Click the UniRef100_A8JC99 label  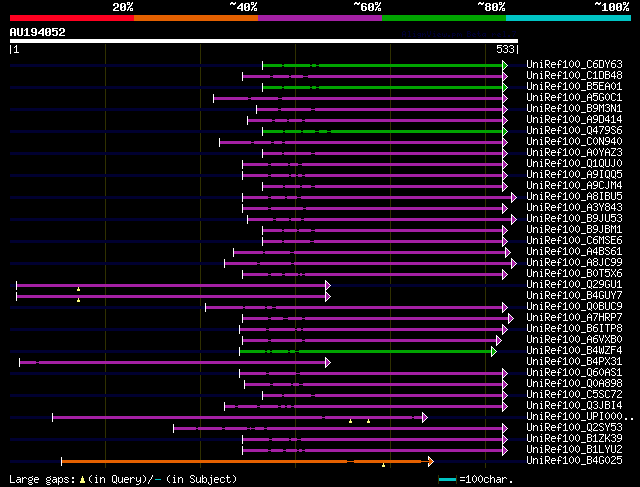click(x=574, y=263)
